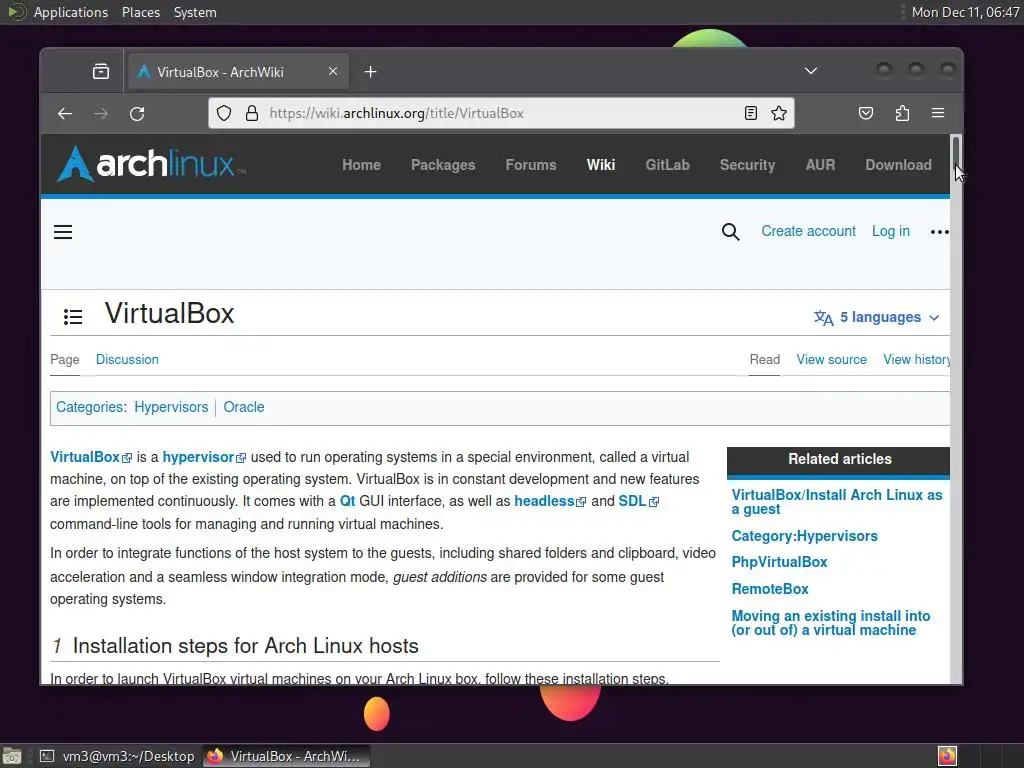The height and width of the screenshot is (768, 1024).
Task: Open the tracking protection shield icon
Action: (224, 113)
